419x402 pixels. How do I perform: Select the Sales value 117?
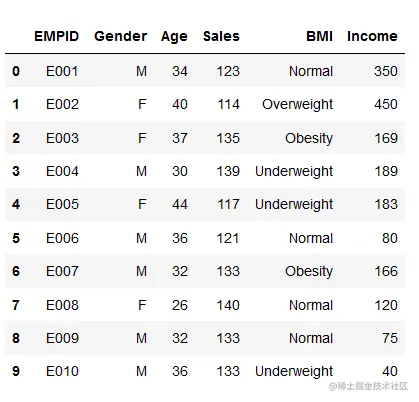point(229,204)
